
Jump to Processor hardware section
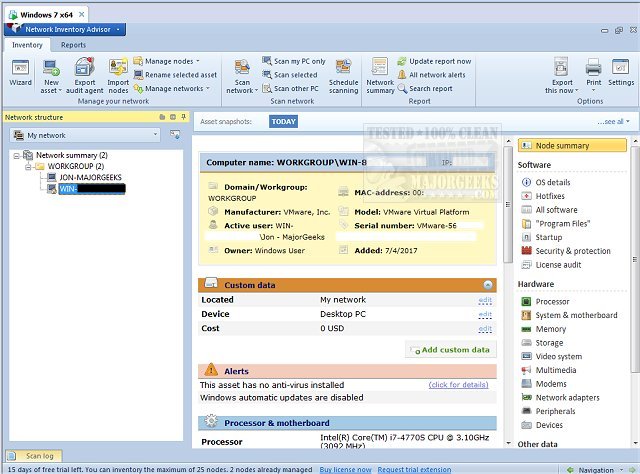[545, 302]
